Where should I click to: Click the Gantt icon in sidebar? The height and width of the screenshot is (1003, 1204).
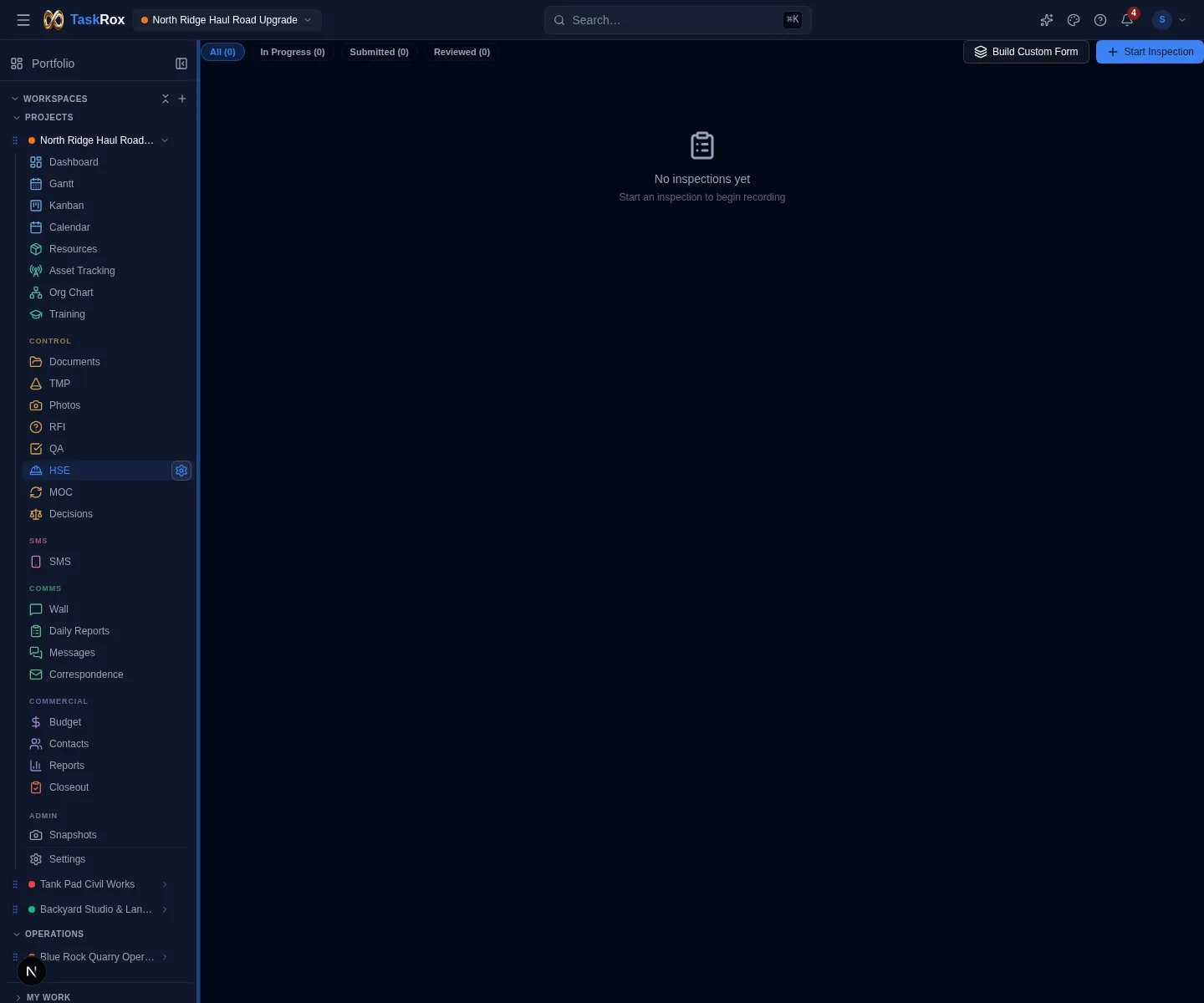click(x=36, y=184)
